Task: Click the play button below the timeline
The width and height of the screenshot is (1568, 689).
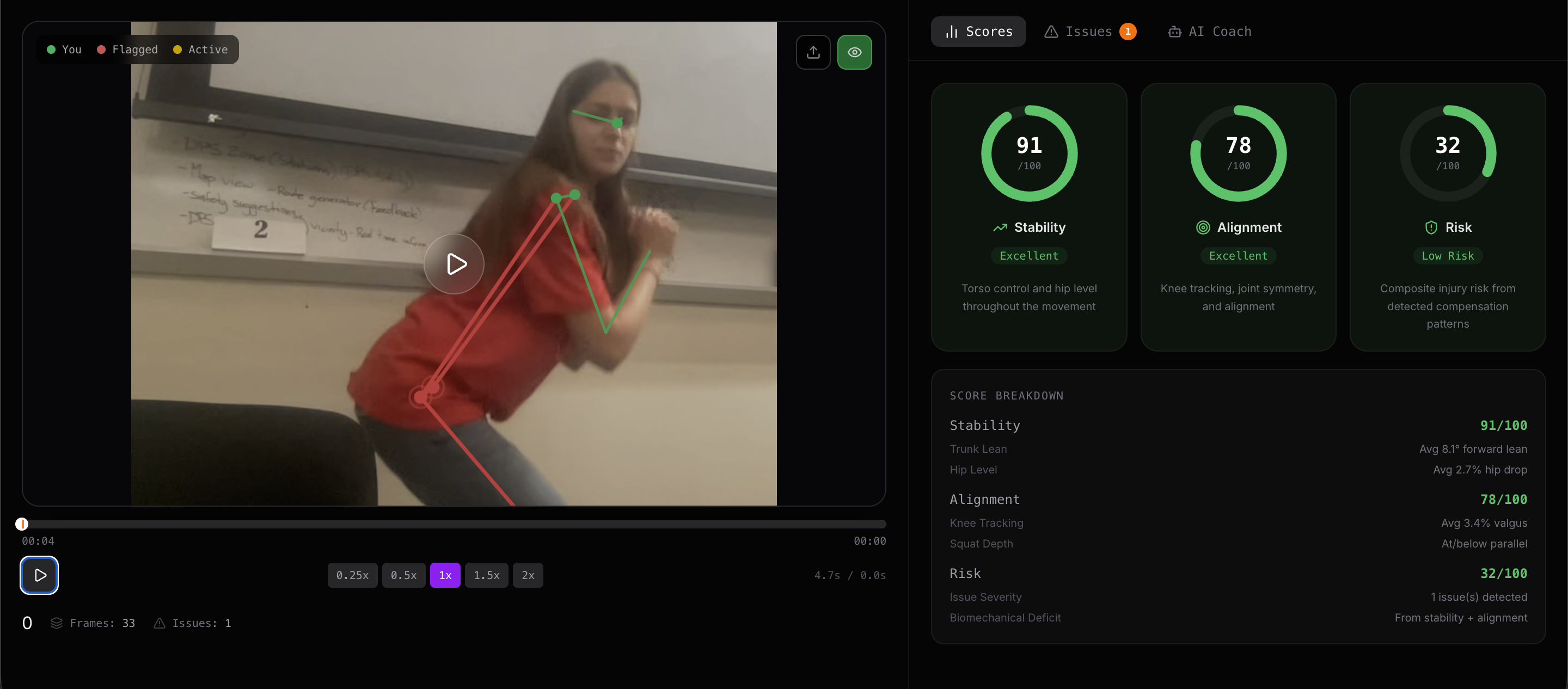Action: coord(40,575)
